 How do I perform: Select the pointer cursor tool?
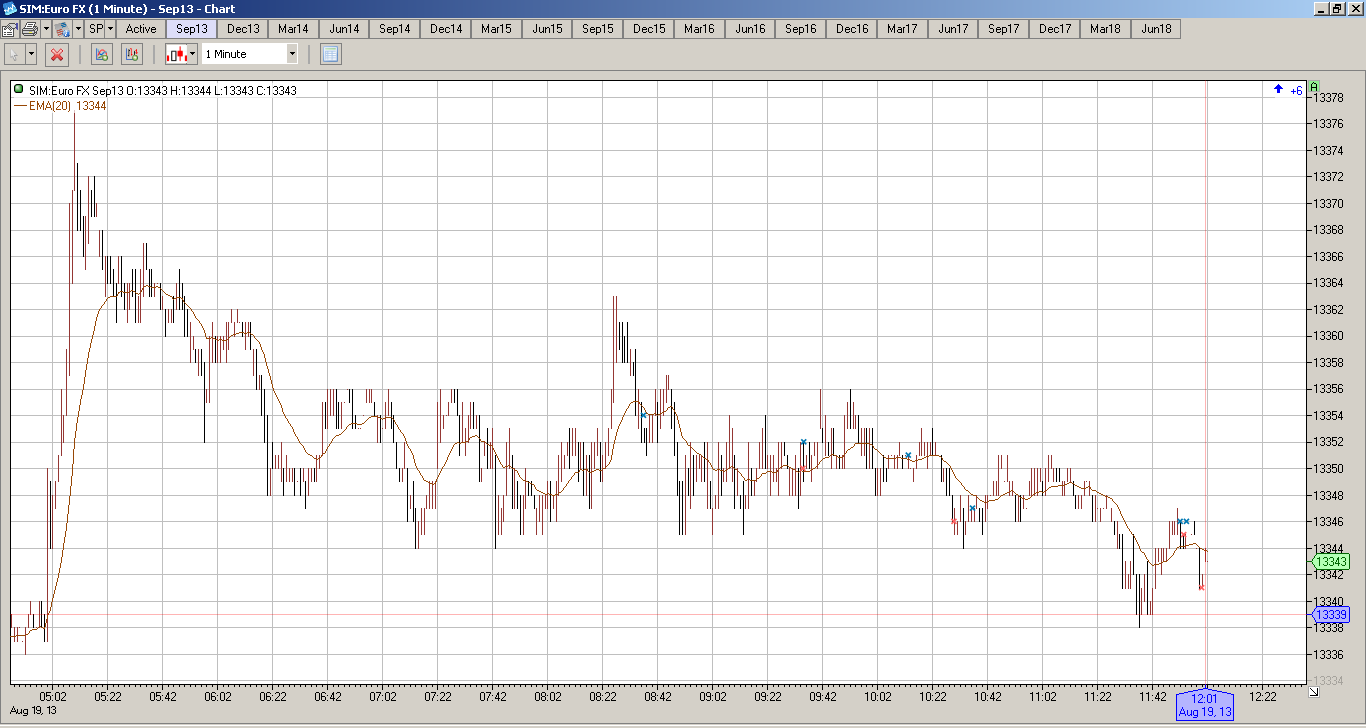pos(15,54)
